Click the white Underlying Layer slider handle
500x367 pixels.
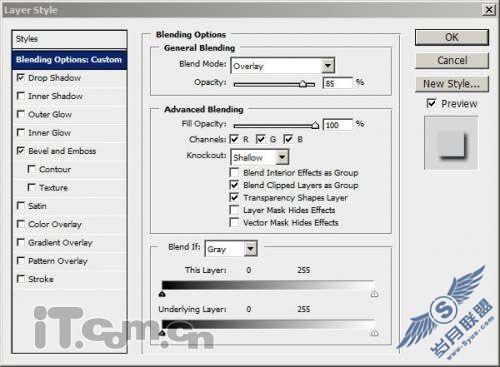point(374,333)
